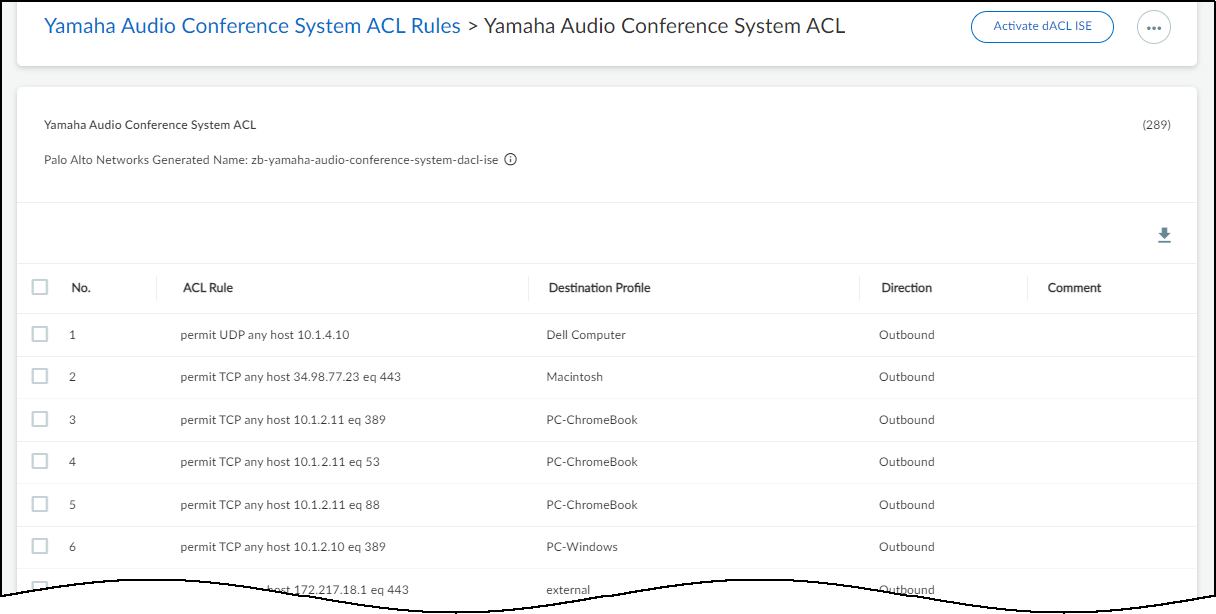Select checkbox for rule number 1
Image resolution: width=1216 pixels, height=614 pixels.
[40, 334]
